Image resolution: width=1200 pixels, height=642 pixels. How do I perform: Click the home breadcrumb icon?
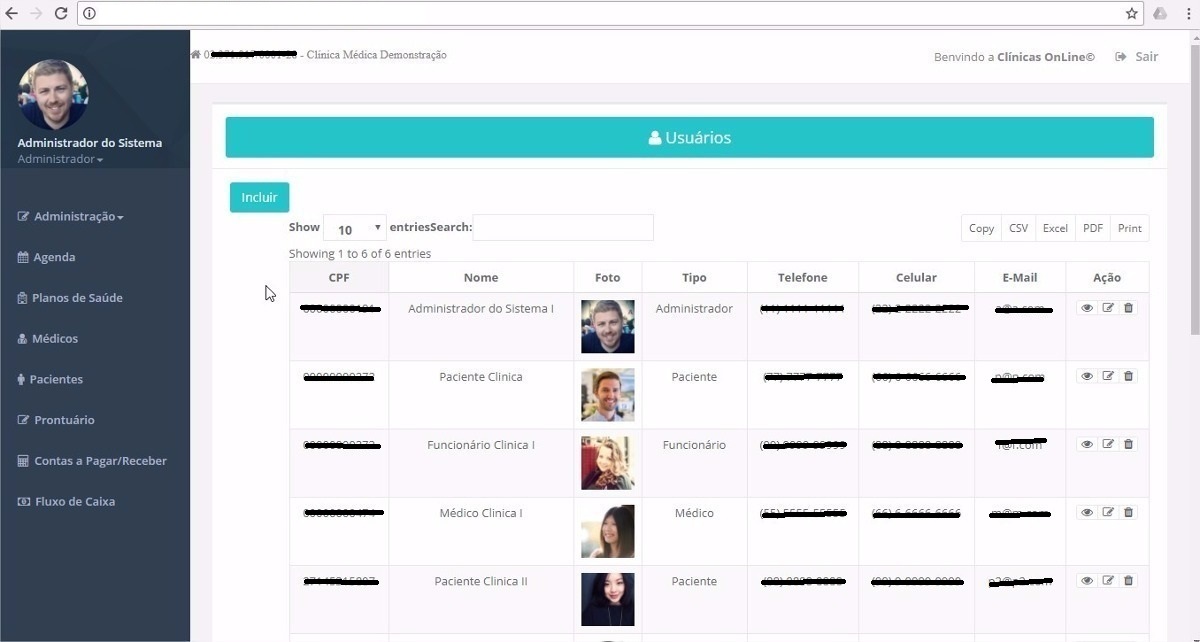point(194,55)
